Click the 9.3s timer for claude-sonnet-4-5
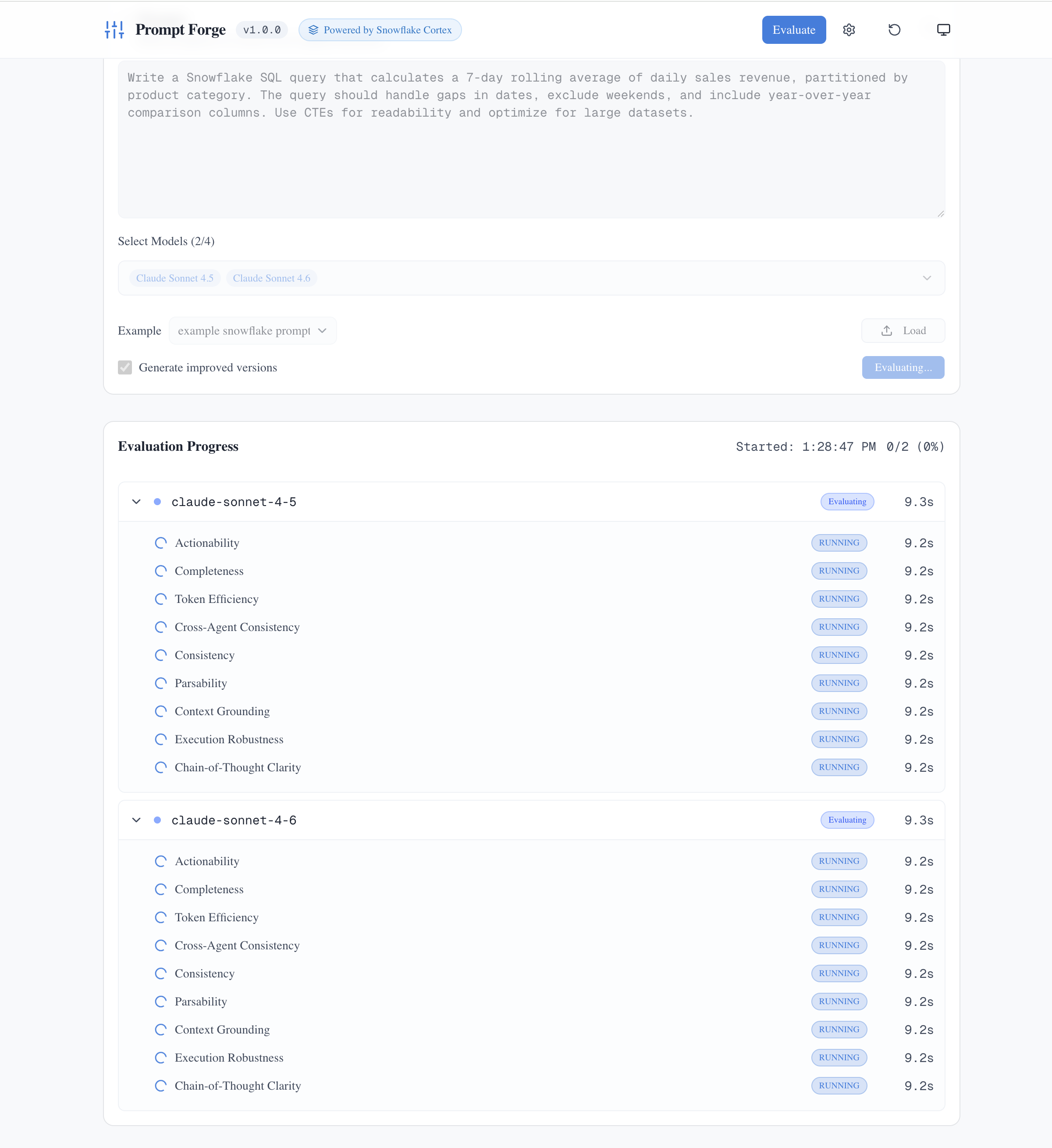This screenshot has width=1052, height=1148. 919,502
